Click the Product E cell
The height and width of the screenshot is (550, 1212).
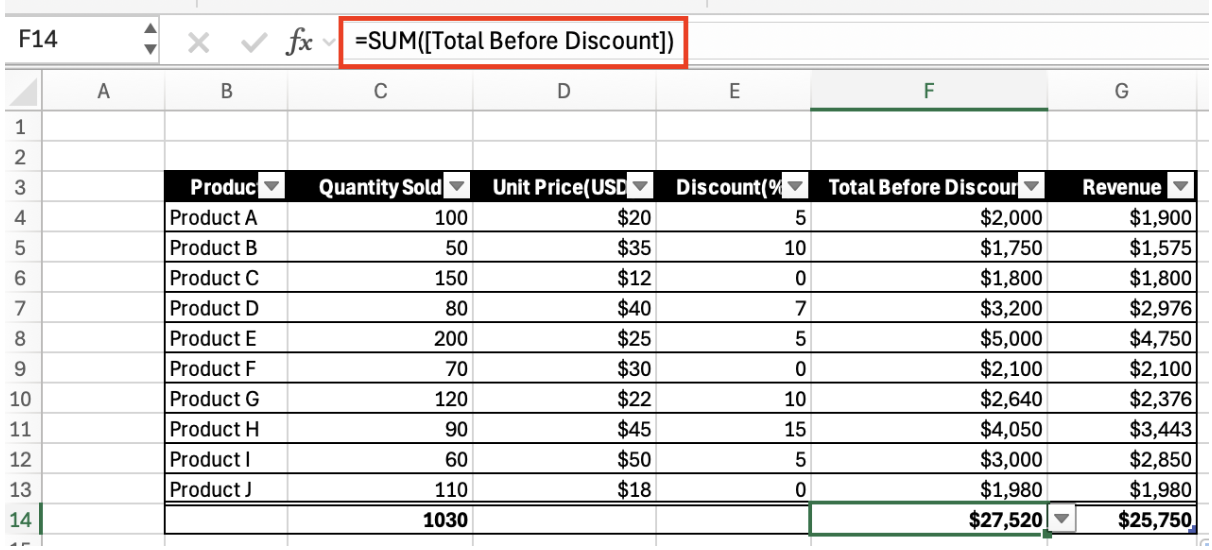click(x=226, y=338)
